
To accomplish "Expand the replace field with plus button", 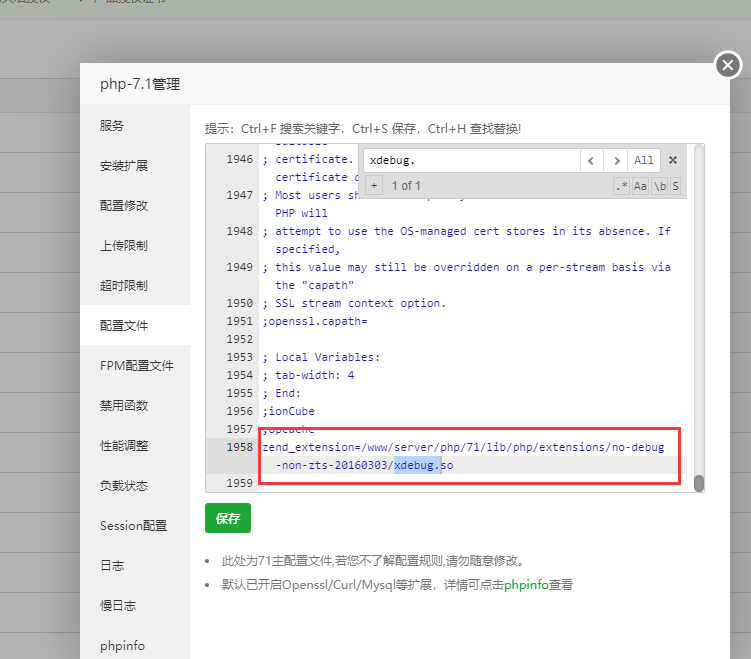I will [x=374, y=185].
